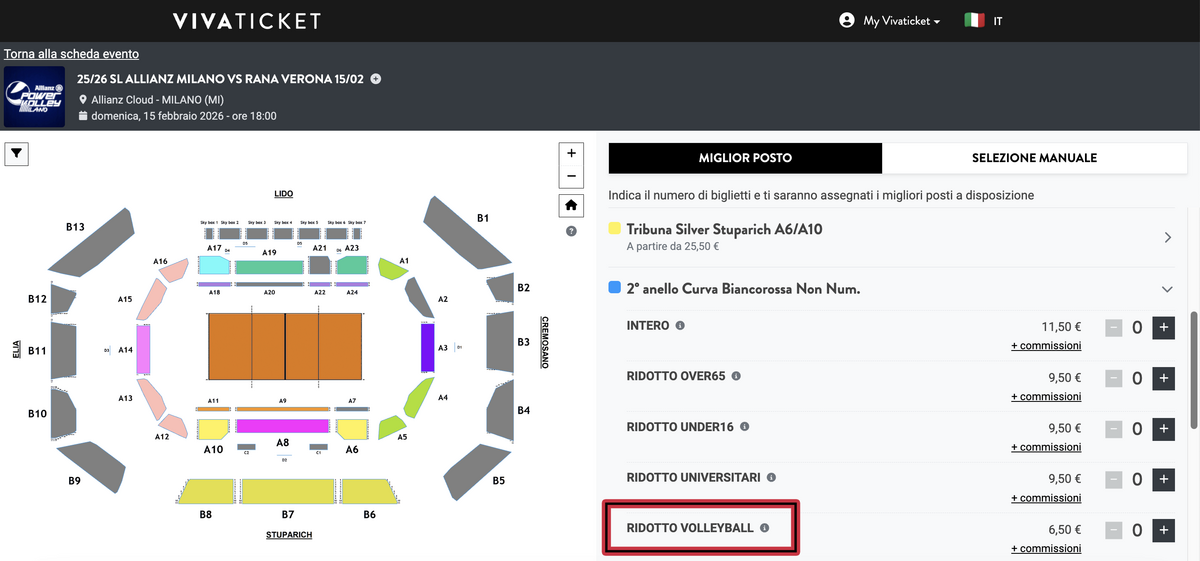Increase INTERO ticket quantity

1163,328
